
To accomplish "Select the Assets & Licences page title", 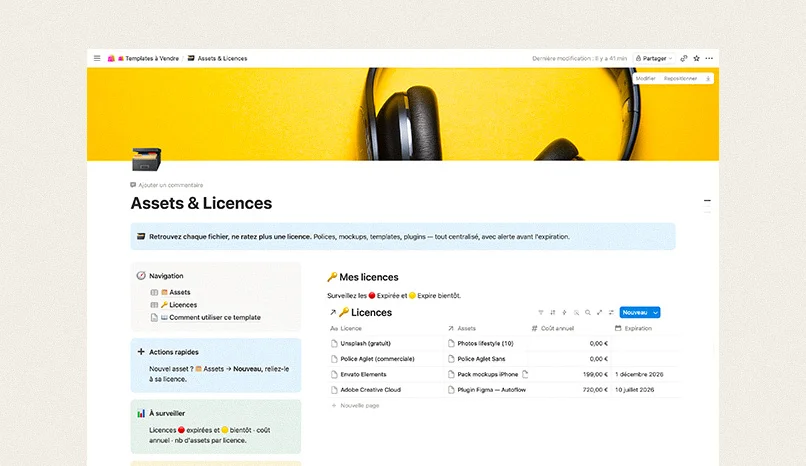I will 201,203.
